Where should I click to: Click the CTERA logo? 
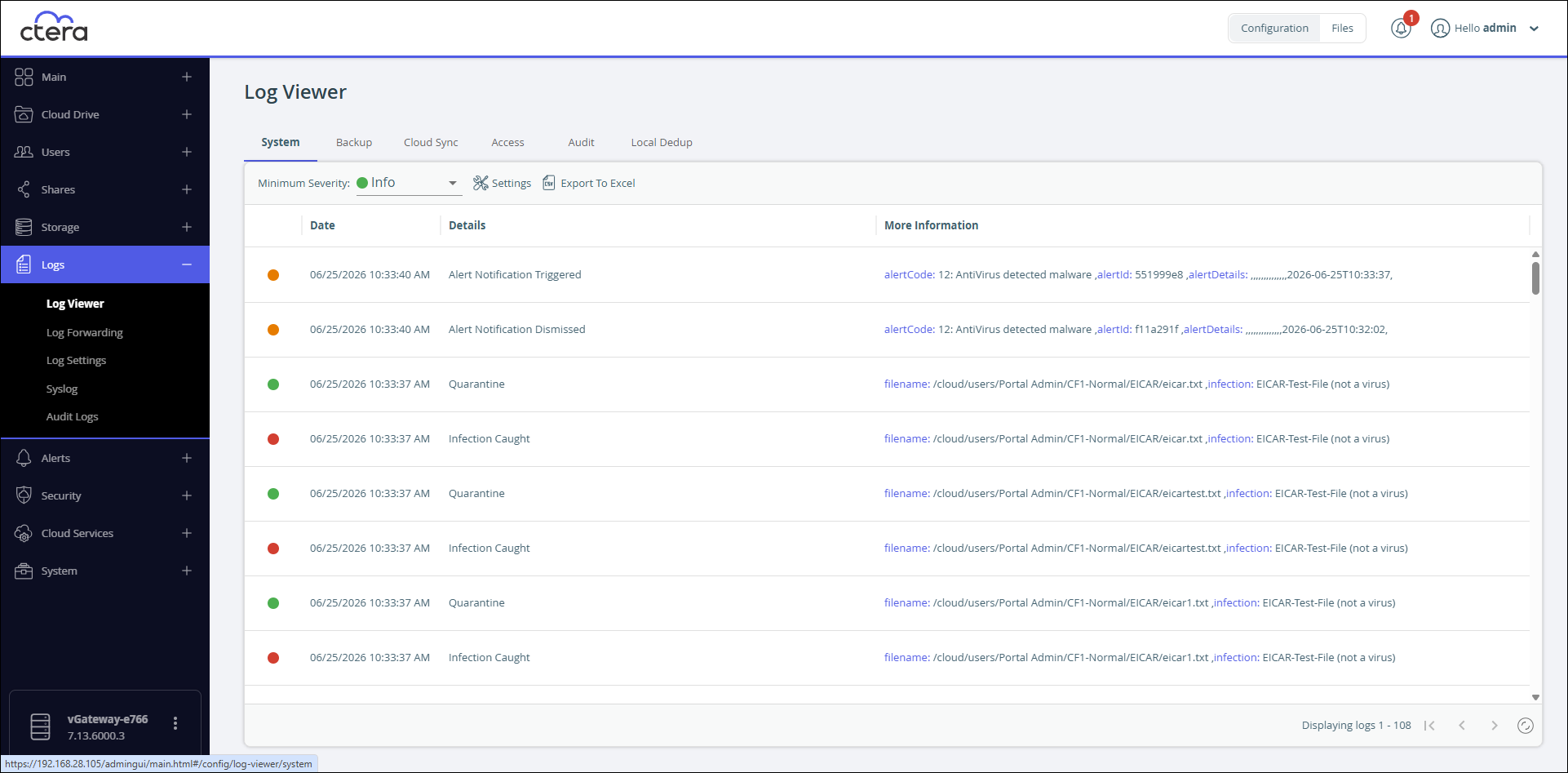54,27
